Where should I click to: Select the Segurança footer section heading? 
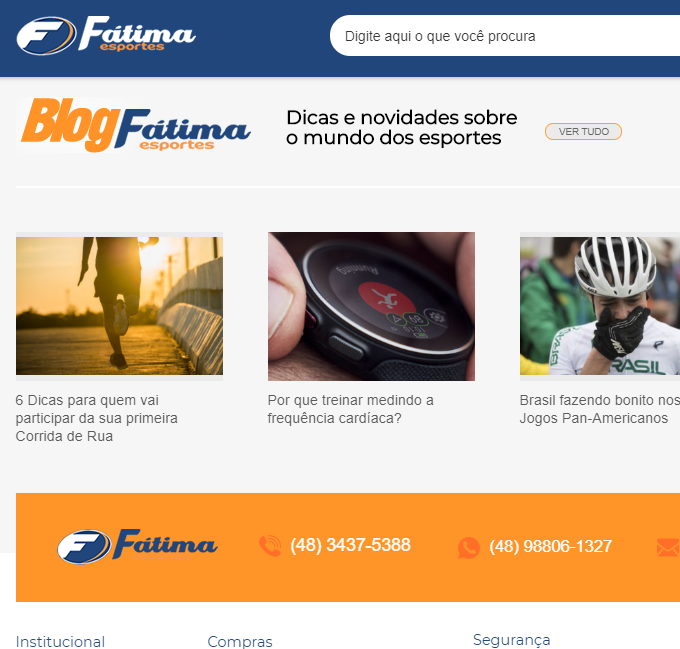(511, 640)
